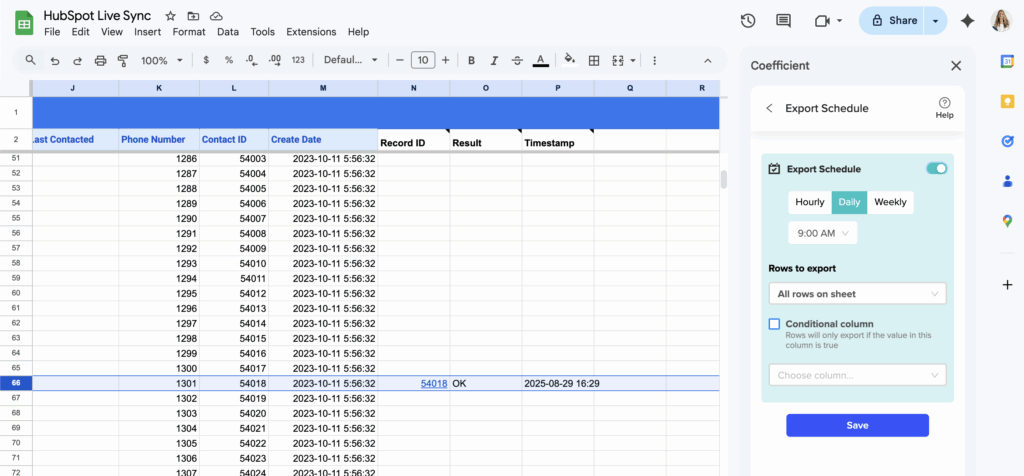Print the spreadsheet
The image size is (1024, 476).
pos(100,61)
